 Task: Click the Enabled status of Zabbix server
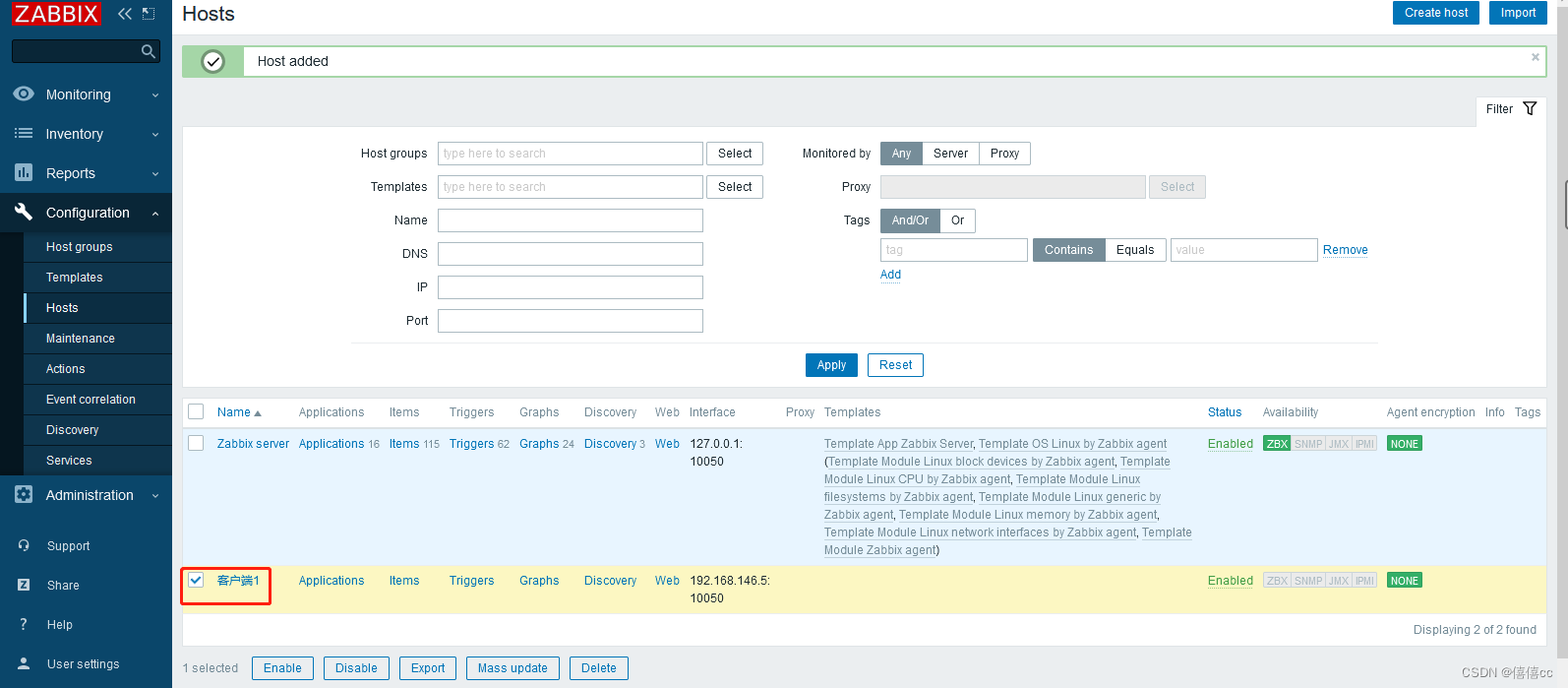(1231, 444)
